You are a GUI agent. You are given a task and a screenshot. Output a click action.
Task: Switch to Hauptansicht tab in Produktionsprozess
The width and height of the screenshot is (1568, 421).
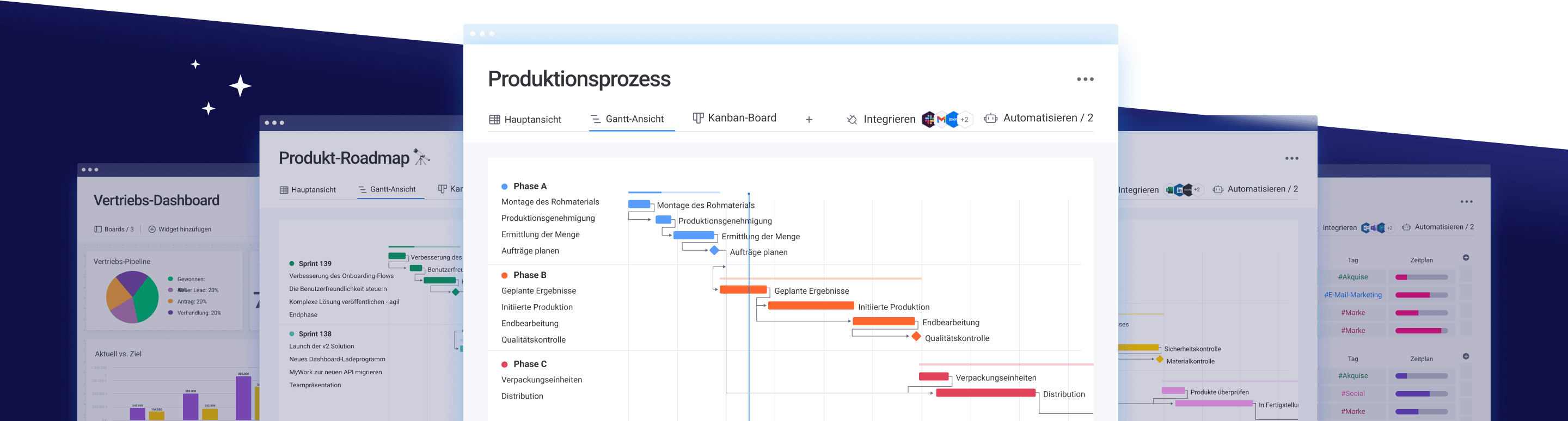(525, 119)
